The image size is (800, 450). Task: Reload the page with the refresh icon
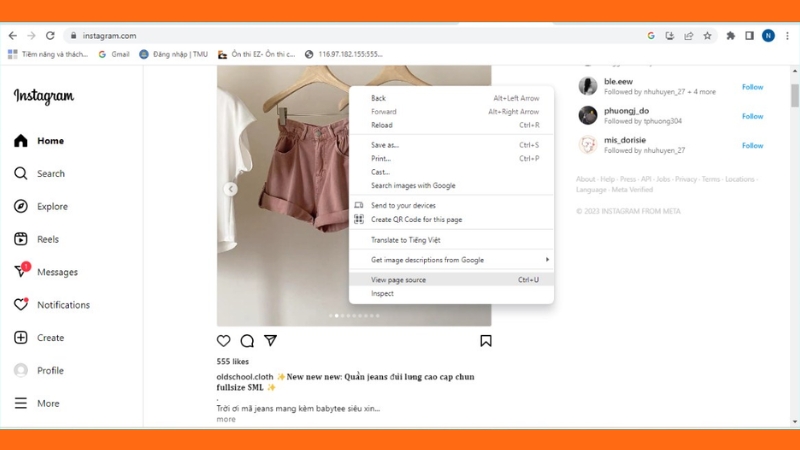50,36
